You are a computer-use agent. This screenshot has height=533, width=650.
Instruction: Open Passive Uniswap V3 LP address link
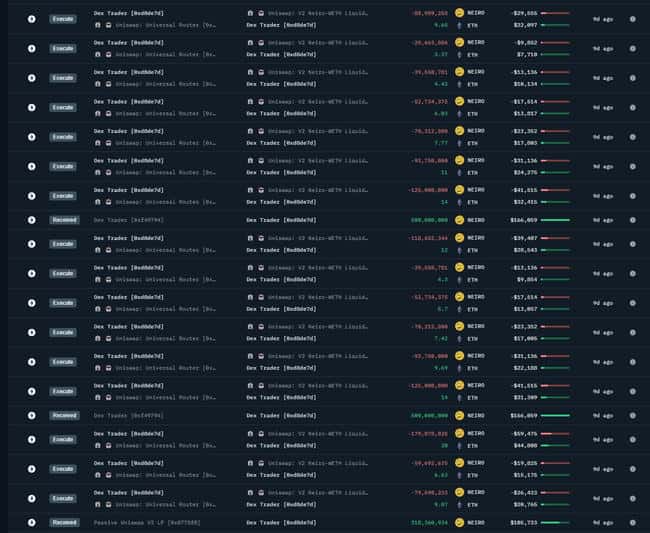pos(147,522)
